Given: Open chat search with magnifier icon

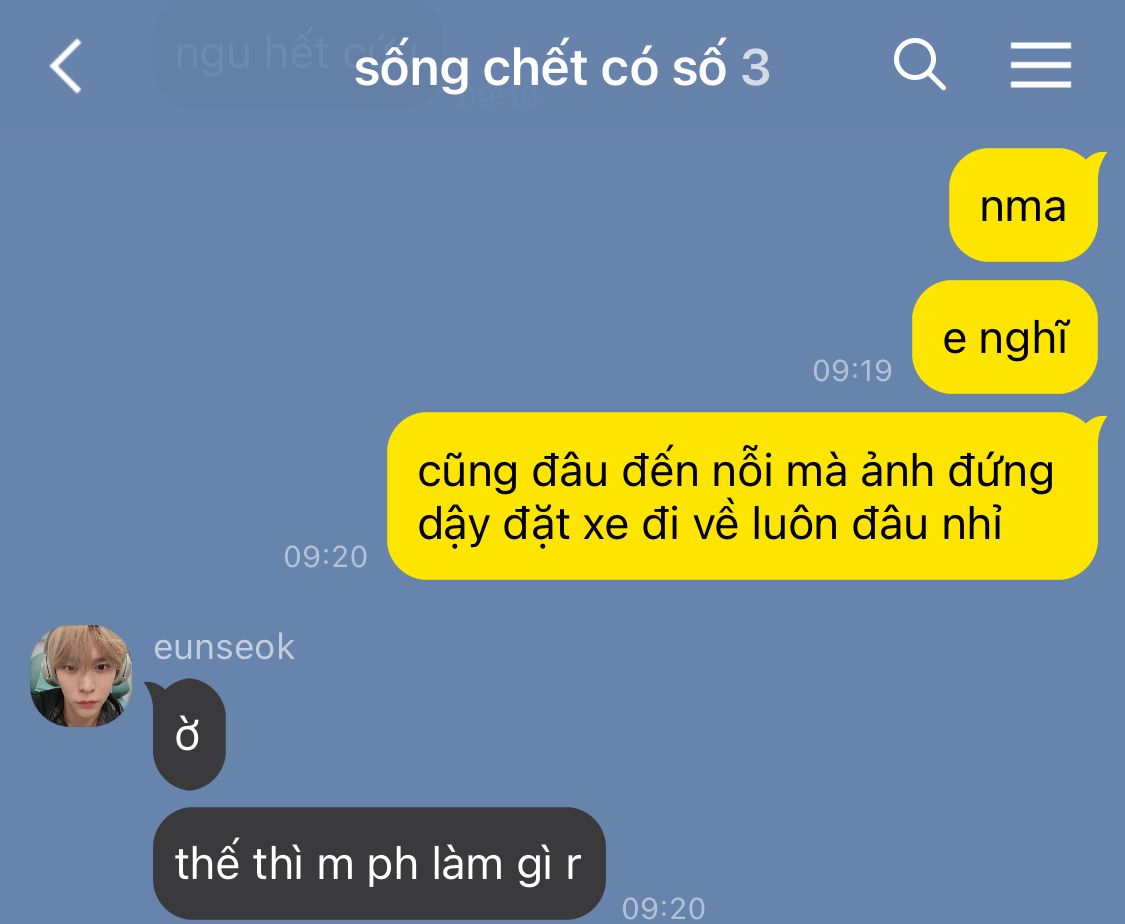Looking at the screenshot, I should pyautogui.click(x=919, y=65).
